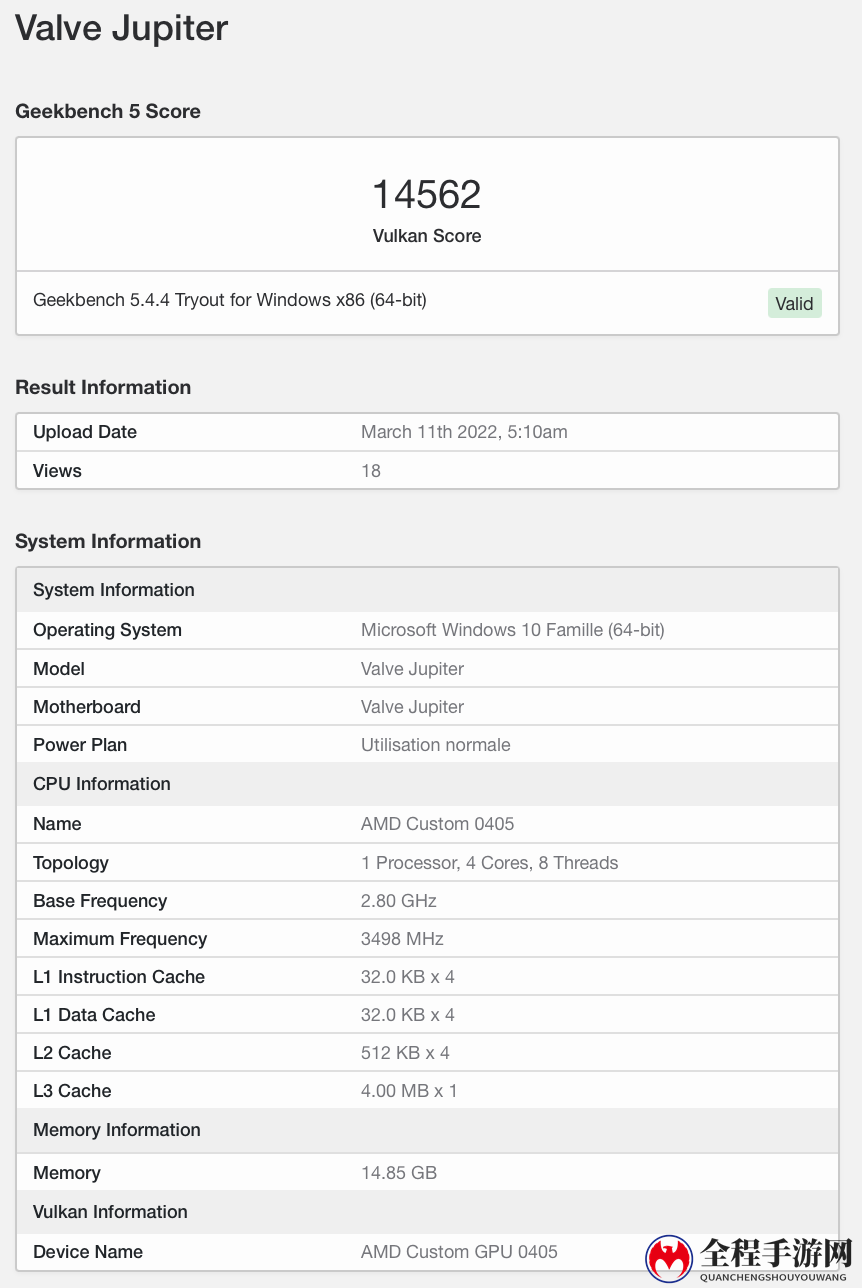
Task: Click the L2 Cache label
Action: [x=72, y=1053]
